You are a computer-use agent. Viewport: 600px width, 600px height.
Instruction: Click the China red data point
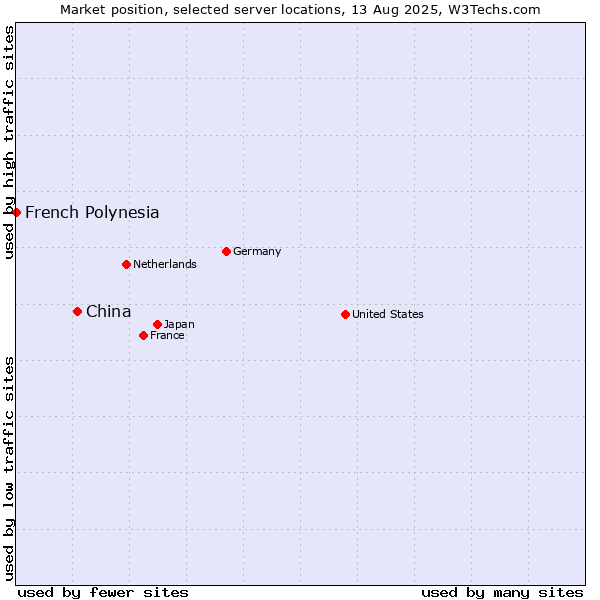(78, 311)
